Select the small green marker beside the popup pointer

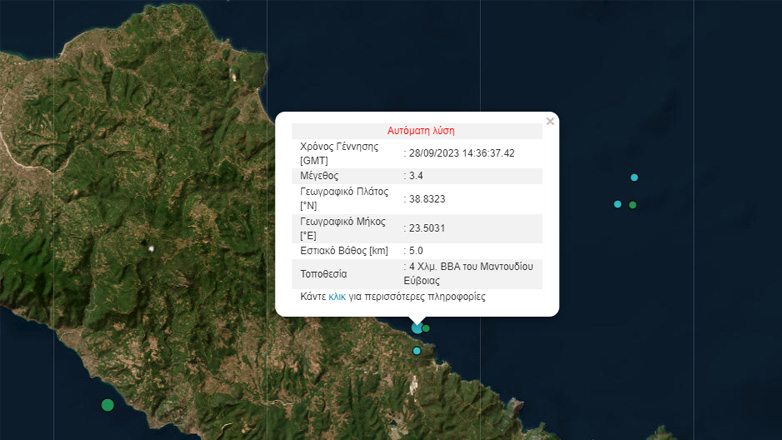coord(427,328)
